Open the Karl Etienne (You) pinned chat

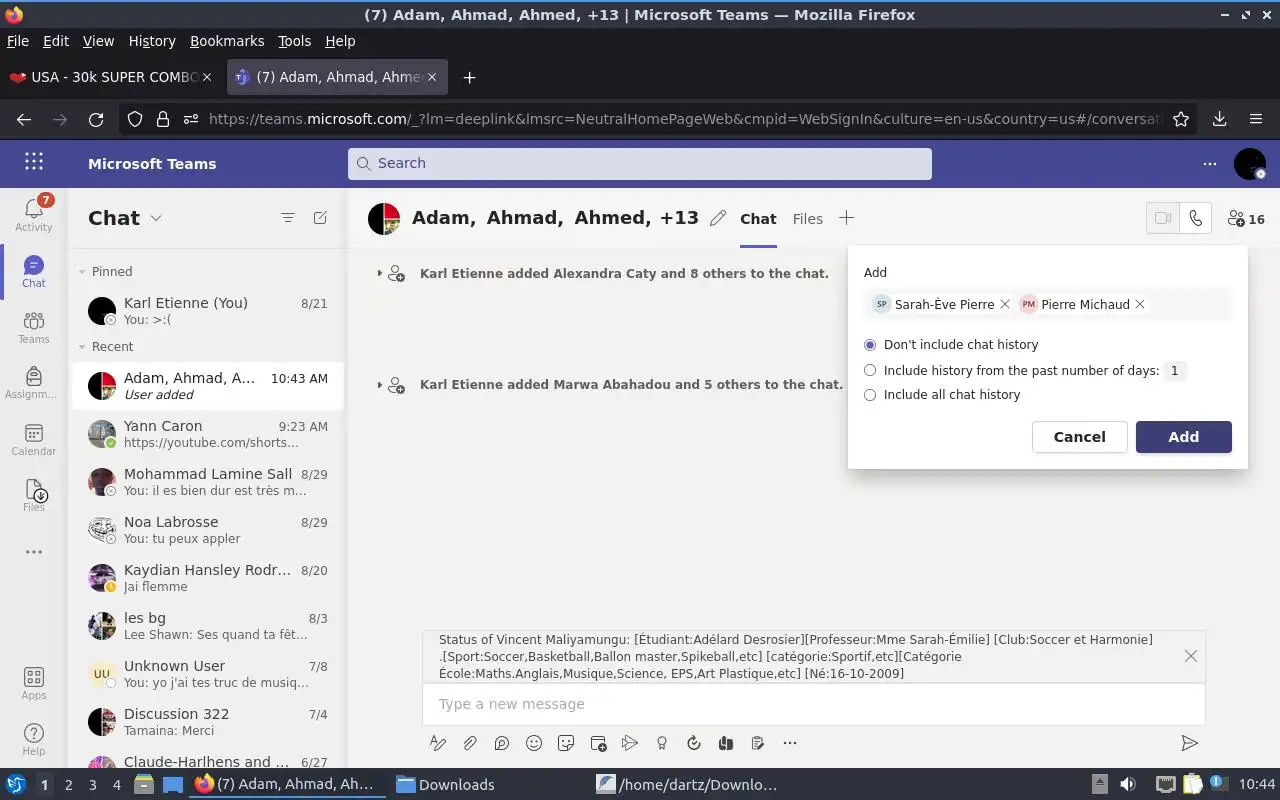click(x=207, y=311)
